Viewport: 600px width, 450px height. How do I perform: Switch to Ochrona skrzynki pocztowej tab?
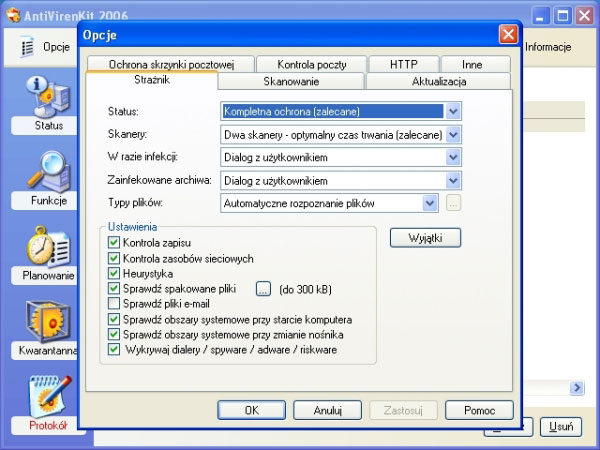(171, 64)
